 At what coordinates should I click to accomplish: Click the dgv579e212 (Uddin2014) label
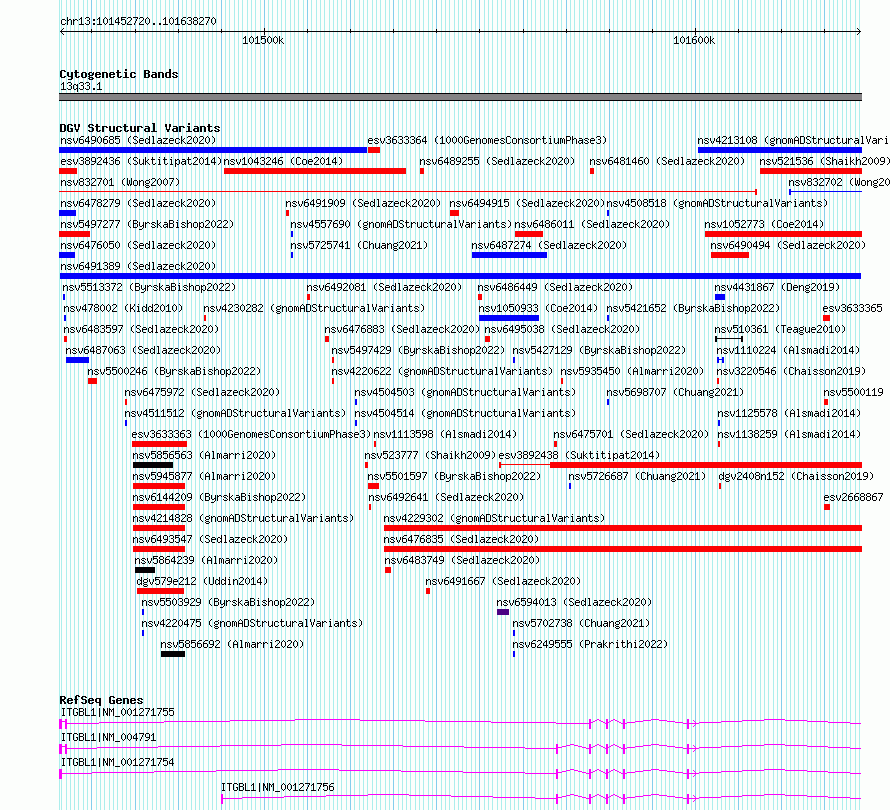tap(201, 581)
